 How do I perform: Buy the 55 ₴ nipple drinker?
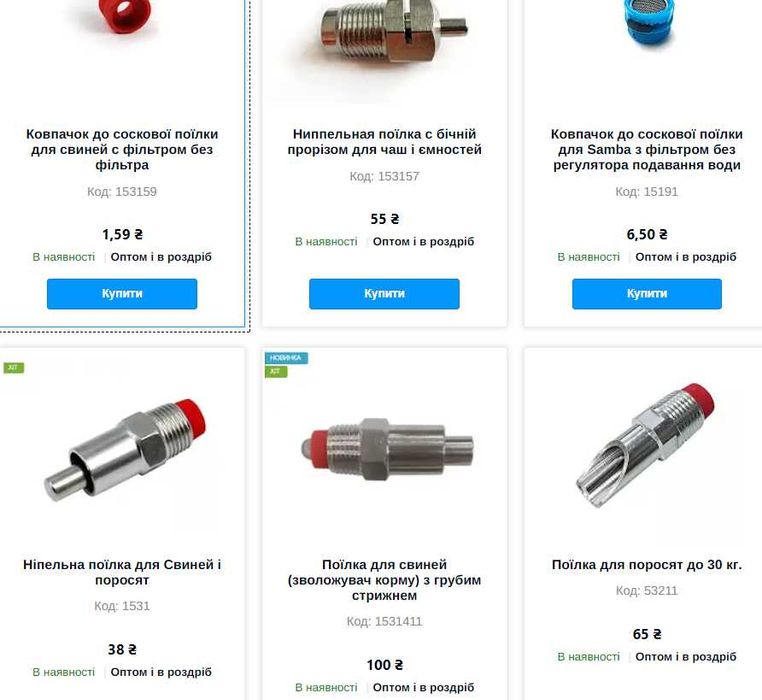tap(384, 294)
